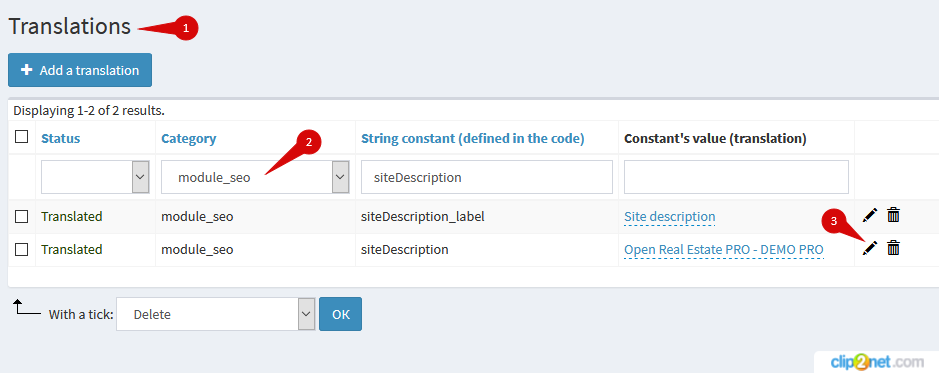Sort by String constant column header

pyautogui.click(x=473, y=138)
